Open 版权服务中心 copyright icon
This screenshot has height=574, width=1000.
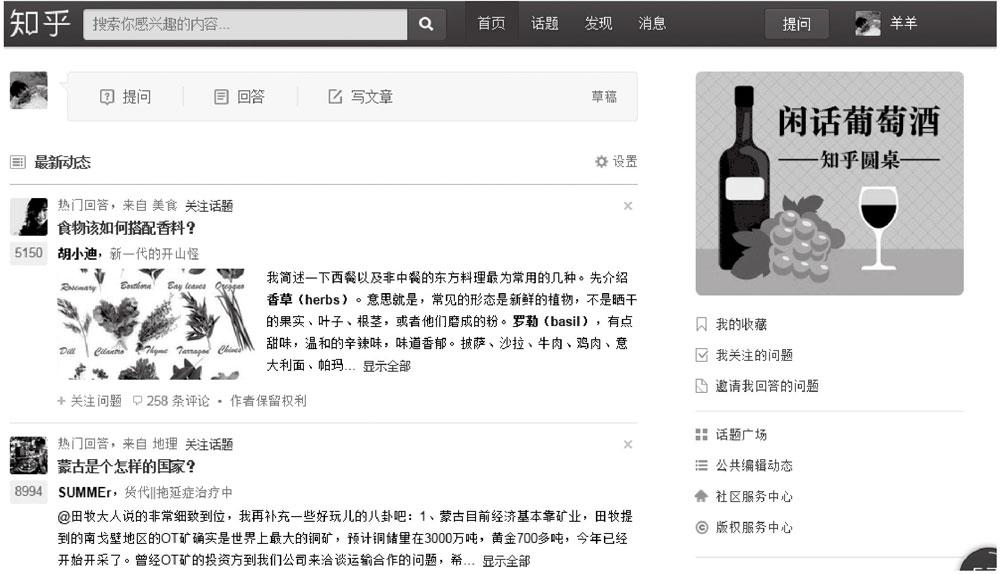(702, 527)
